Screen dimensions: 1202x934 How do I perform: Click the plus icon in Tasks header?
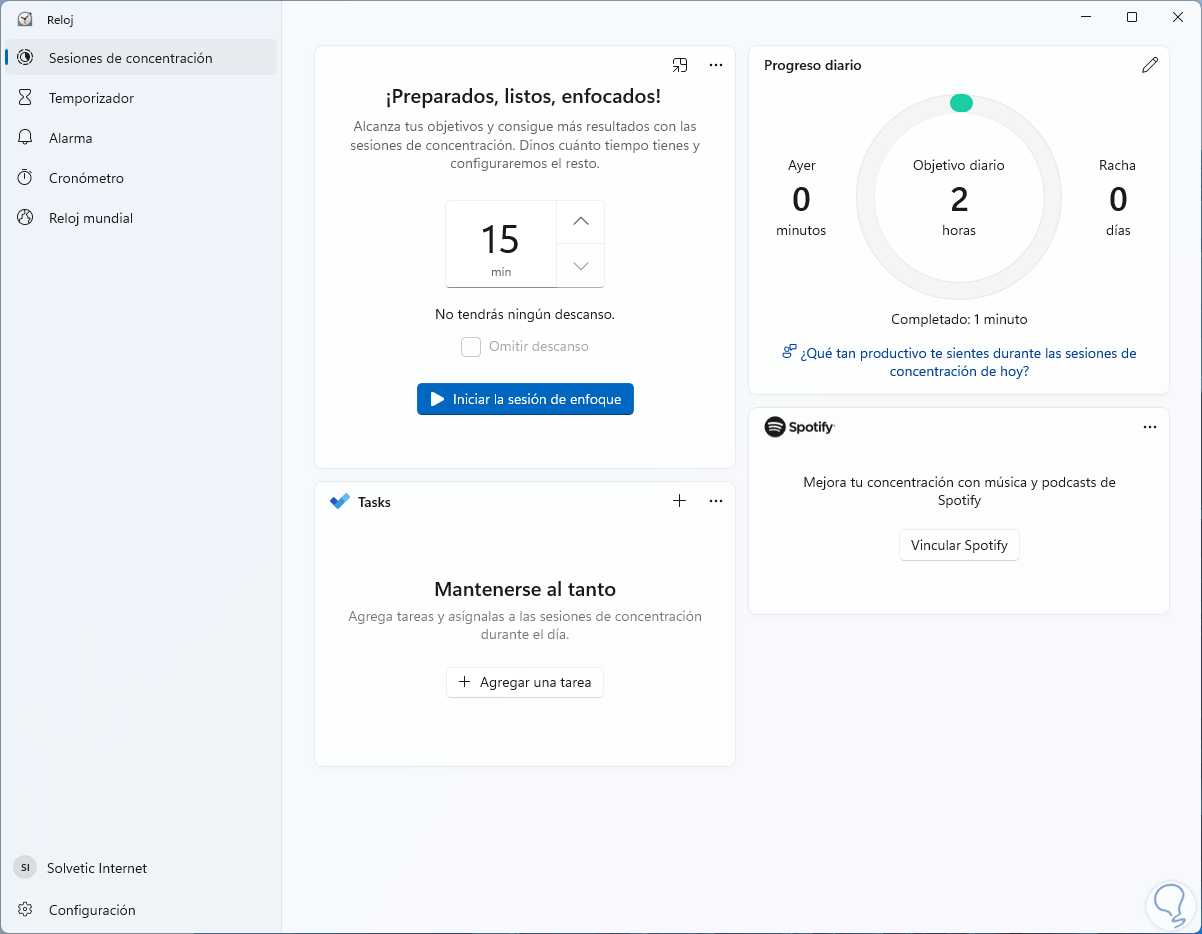coord(680,501)
